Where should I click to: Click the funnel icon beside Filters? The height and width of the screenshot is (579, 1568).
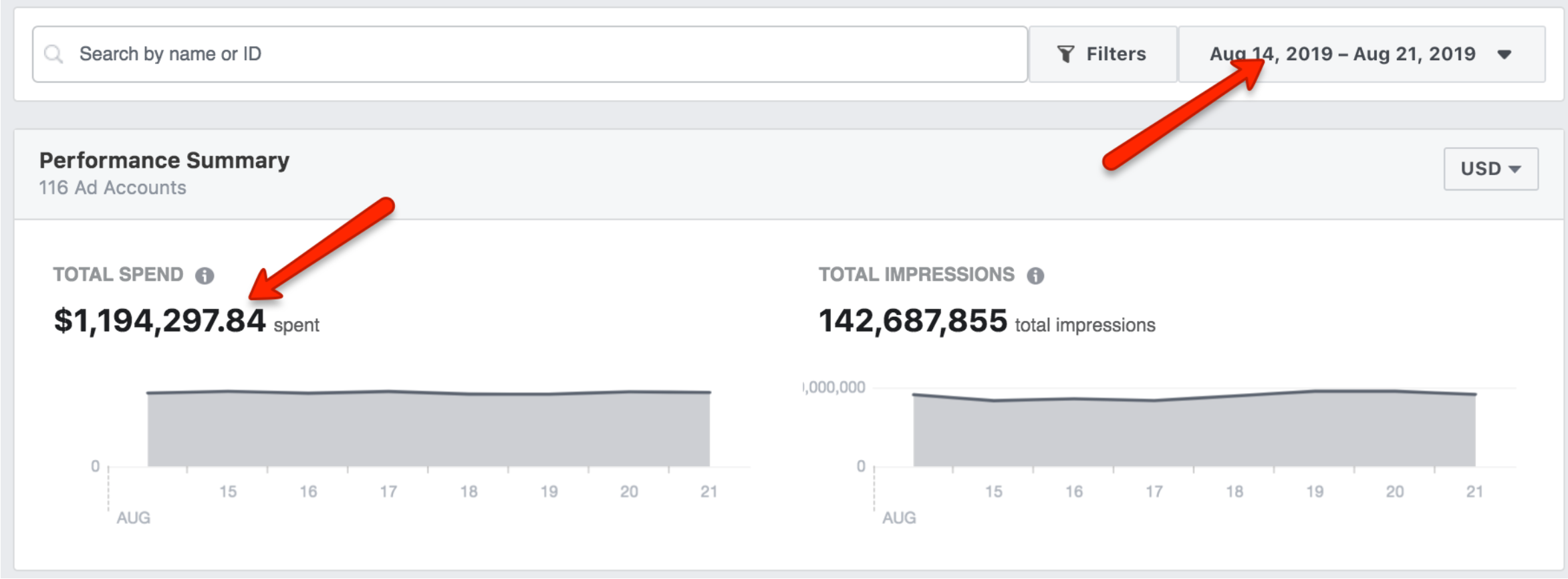coord(1065,54)
